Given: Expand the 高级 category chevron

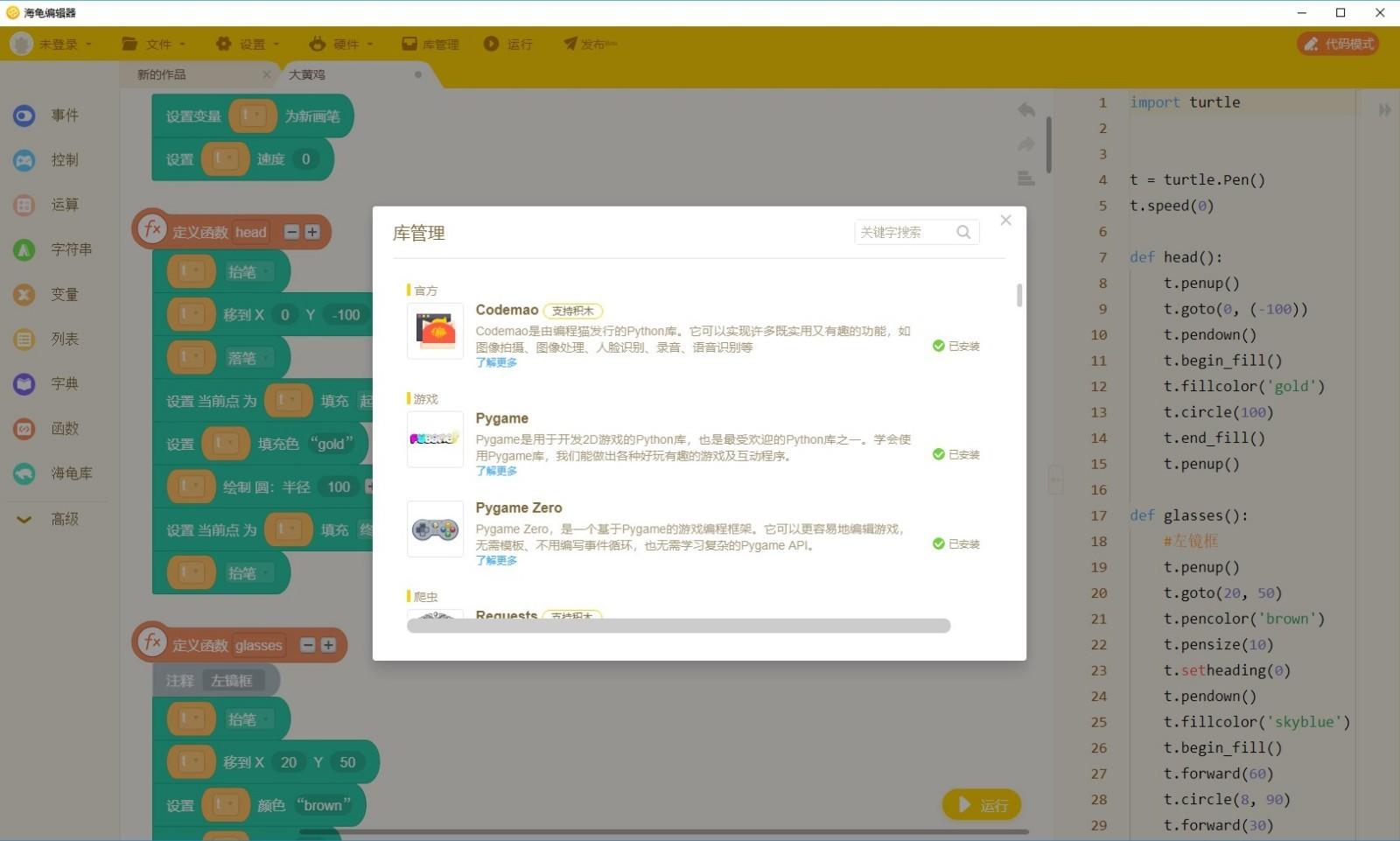Looking at the screenshot, I should pyautogui.click(x=24, y=519).
